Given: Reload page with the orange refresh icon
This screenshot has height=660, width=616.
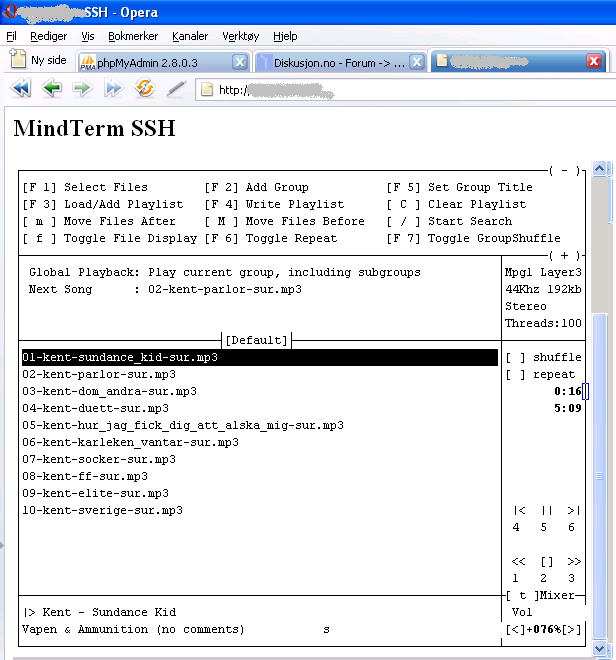Looking at the screenshot, I should (x=145, y=88).
